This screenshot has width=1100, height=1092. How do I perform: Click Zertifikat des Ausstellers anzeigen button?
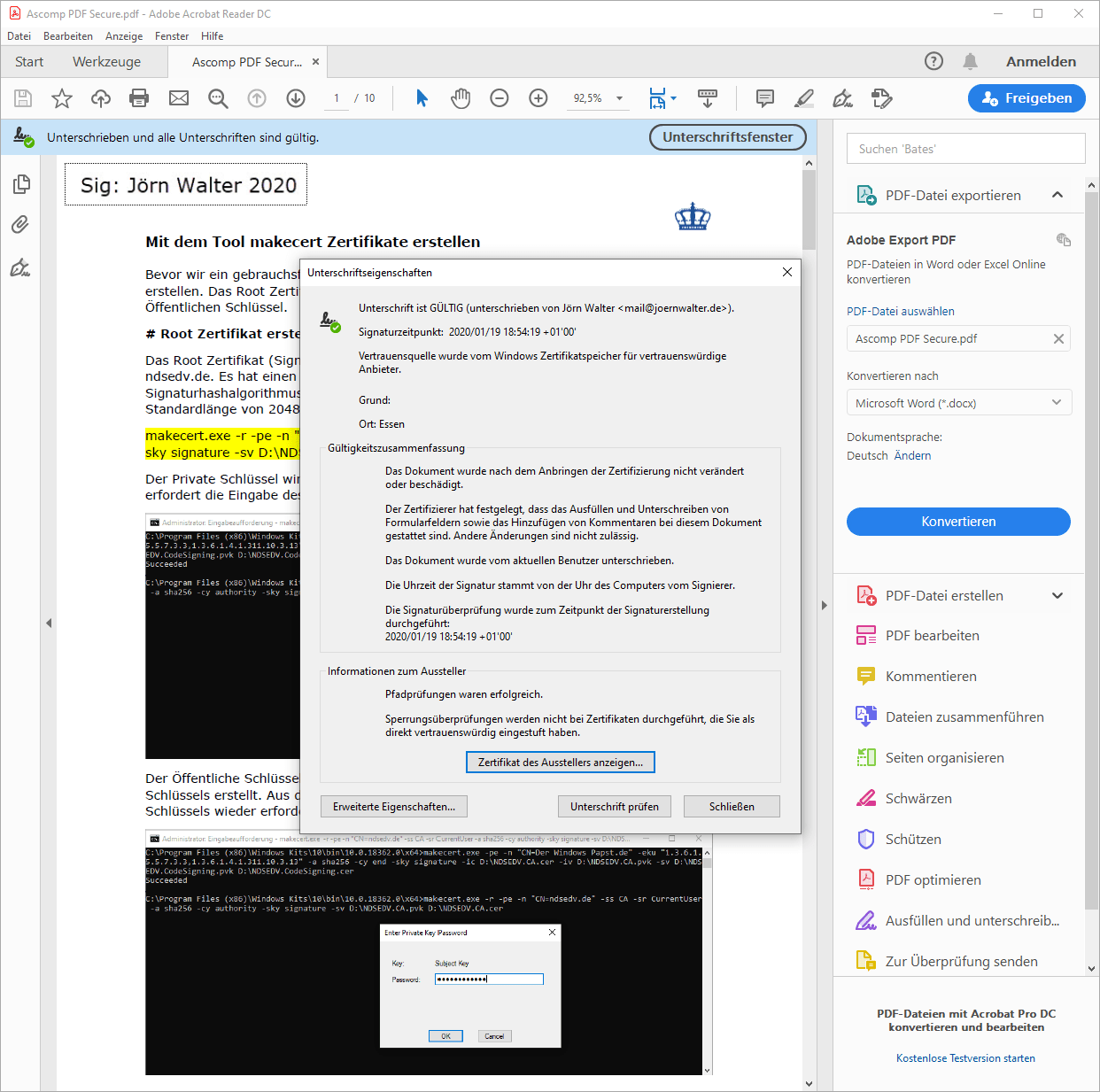(561, 763)
